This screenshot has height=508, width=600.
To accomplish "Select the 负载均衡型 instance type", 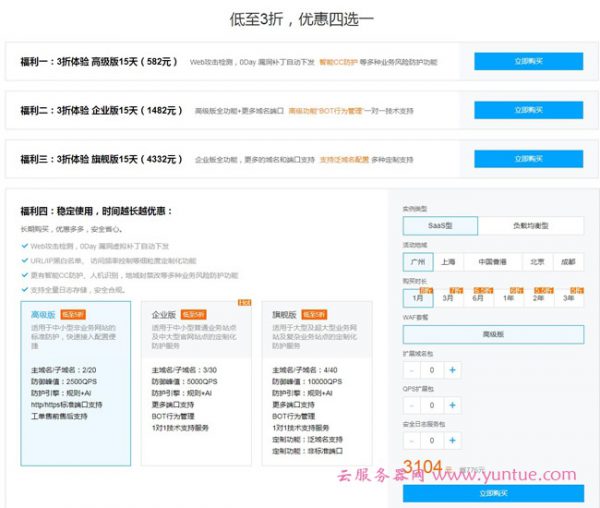I will click(530, 226).
